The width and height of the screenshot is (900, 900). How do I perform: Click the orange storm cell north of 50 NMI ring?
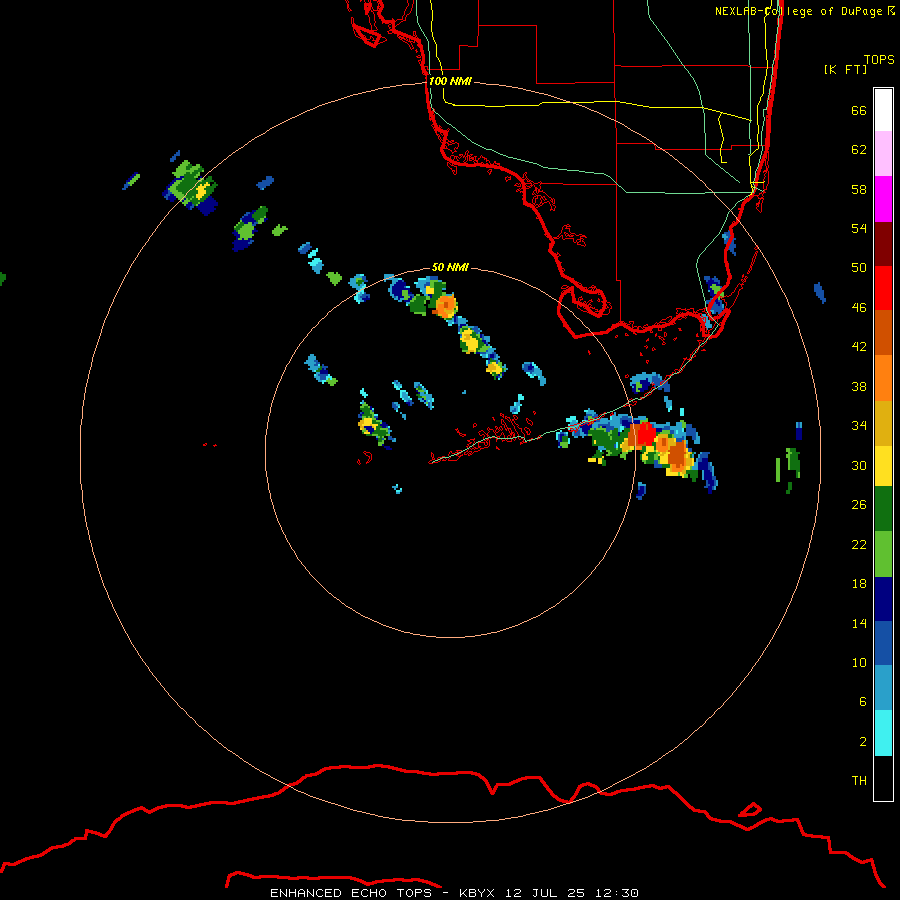(446, 305)
